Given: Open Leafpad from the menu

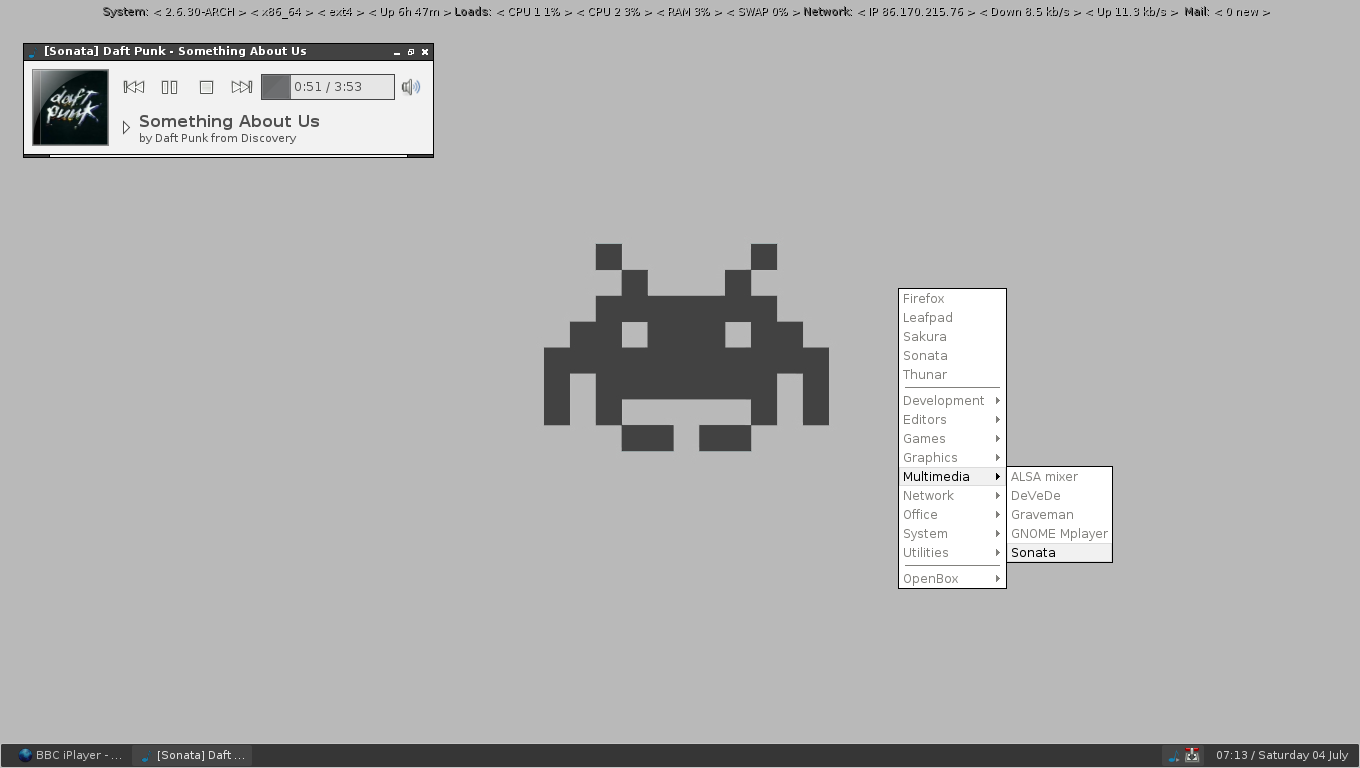Looking at the screenshot, I should [928, 318].
